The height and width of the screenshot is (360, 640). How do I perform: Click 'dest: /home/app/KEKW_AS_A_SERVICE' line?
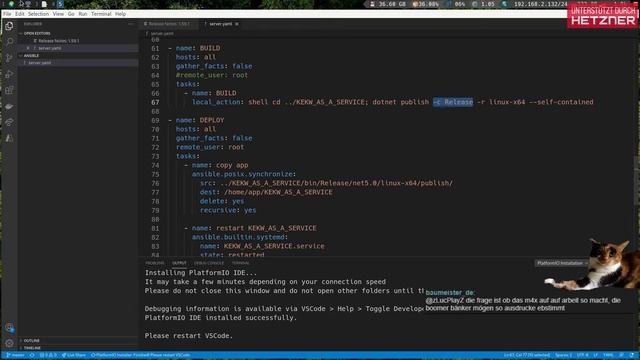tap(266, 192)
